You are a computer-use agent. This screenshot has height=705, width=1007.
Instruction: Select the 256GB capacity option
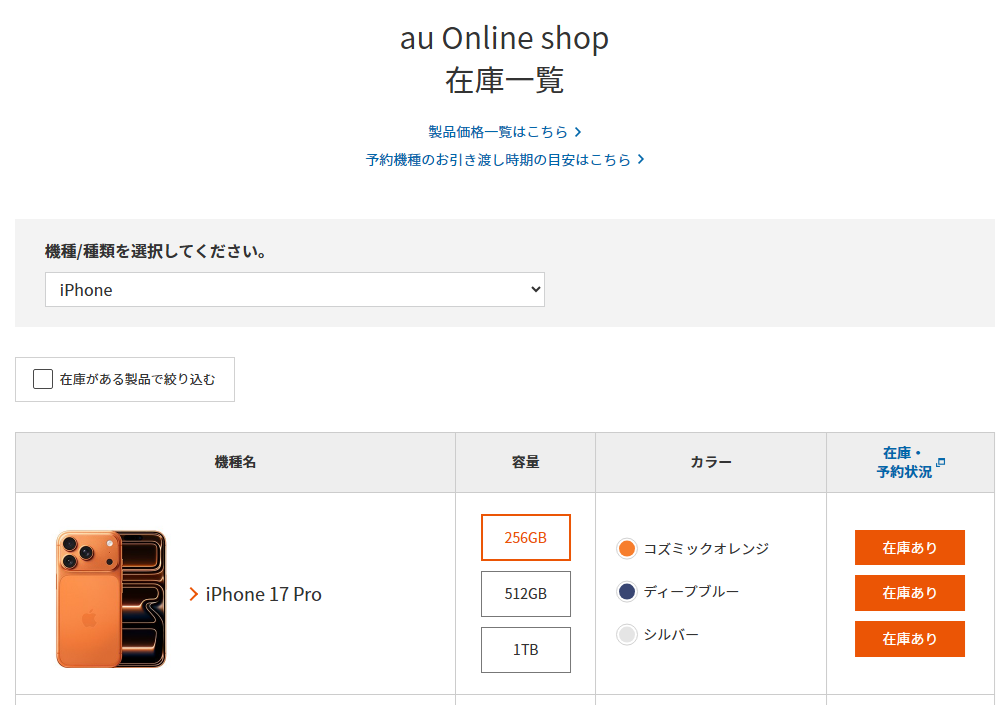[525, 538]
